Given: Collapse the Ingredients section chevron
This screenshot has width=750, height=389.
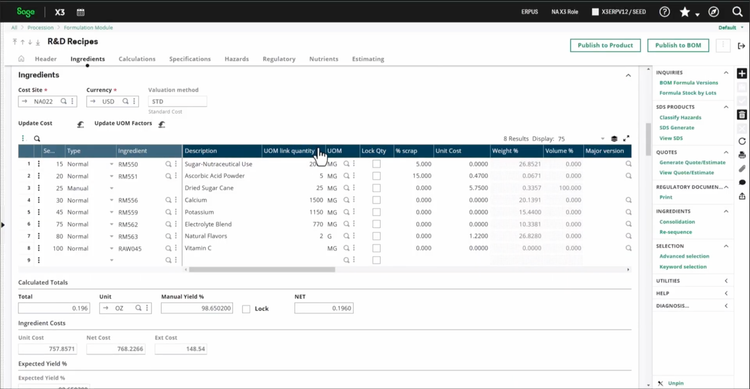Looking at the screenshot, I should coord(628,76).
